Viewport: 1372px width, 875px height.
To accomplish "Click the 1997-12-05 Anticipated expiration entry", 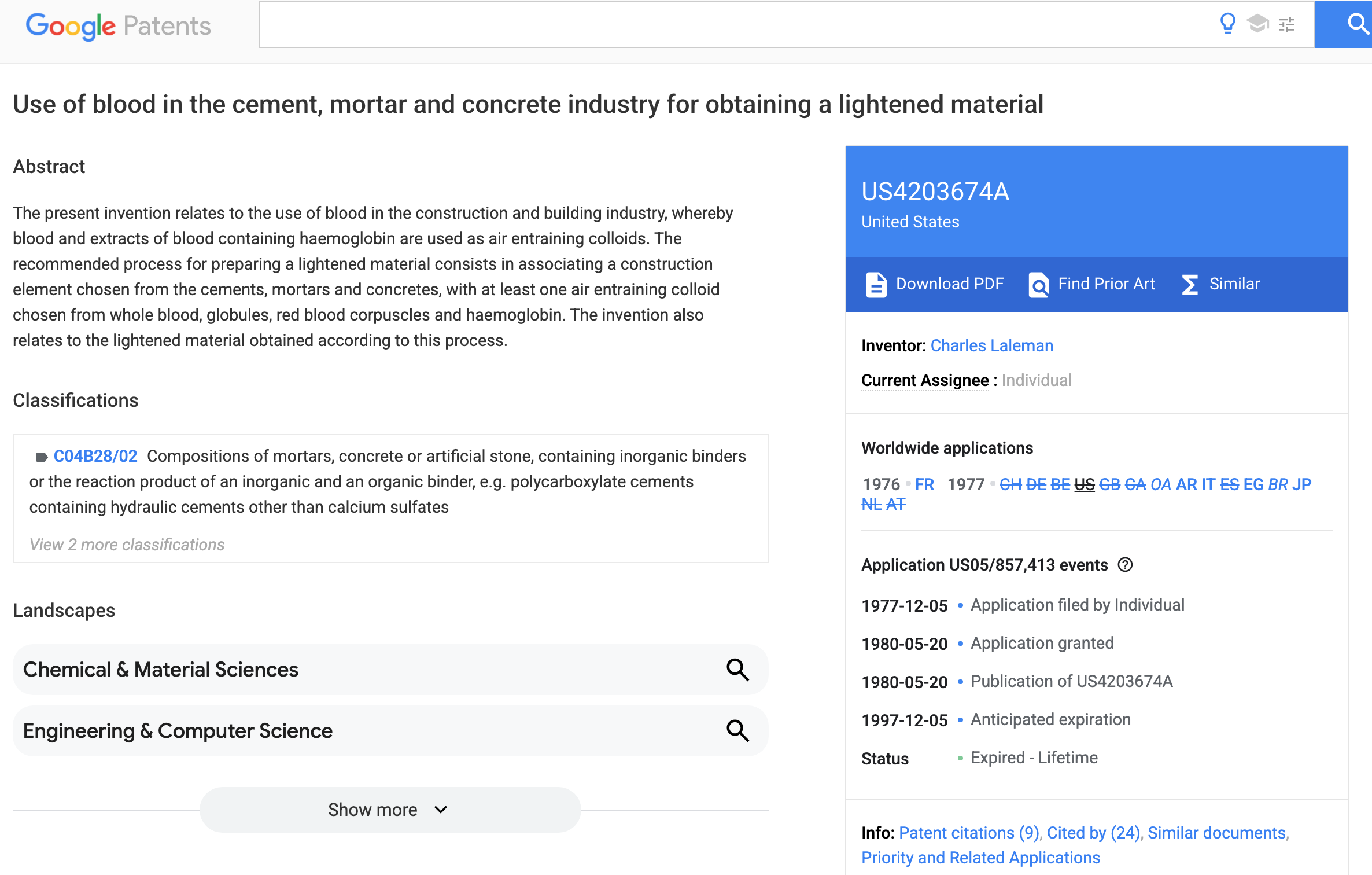I will click(996, 720).
